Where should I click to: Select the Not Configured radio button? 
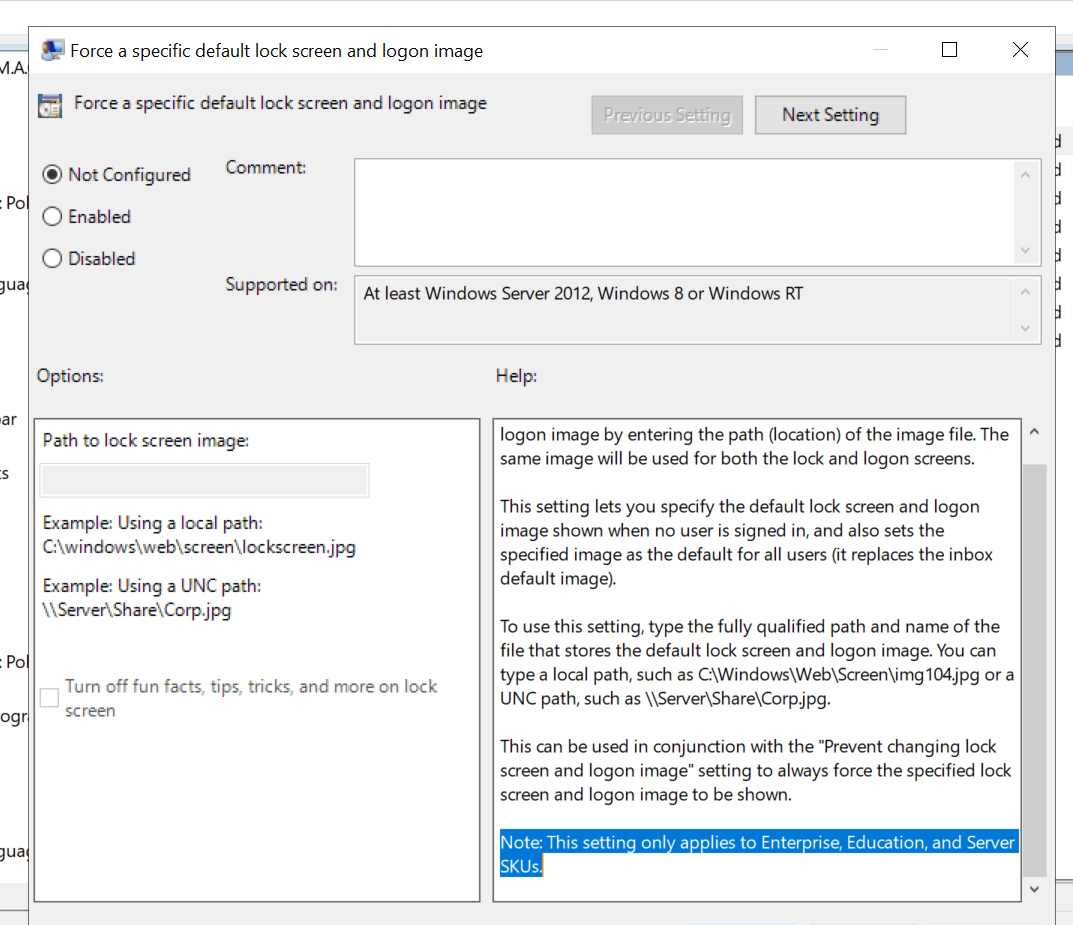pyautogui.click(x=52, y=174)
